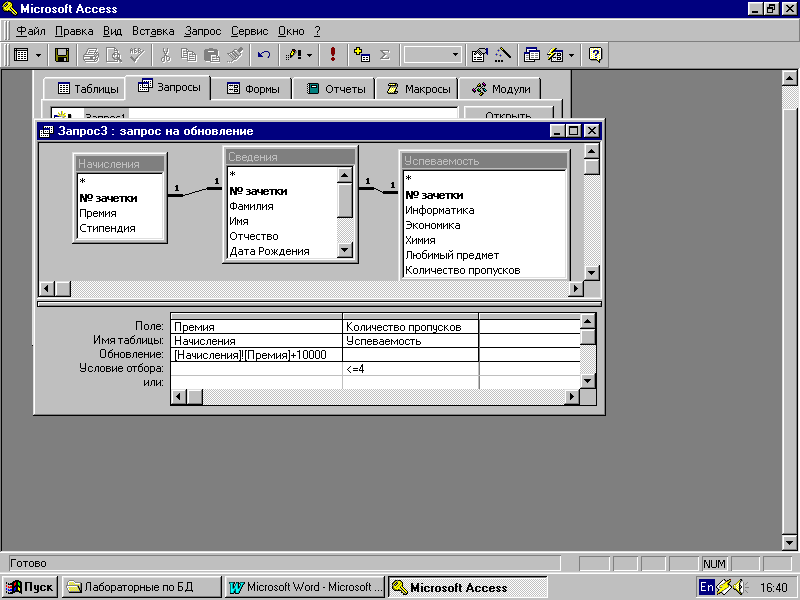This screenshot has width=800, height=600.
Task: Select Премия field in Начисления table
Action: 98,213
